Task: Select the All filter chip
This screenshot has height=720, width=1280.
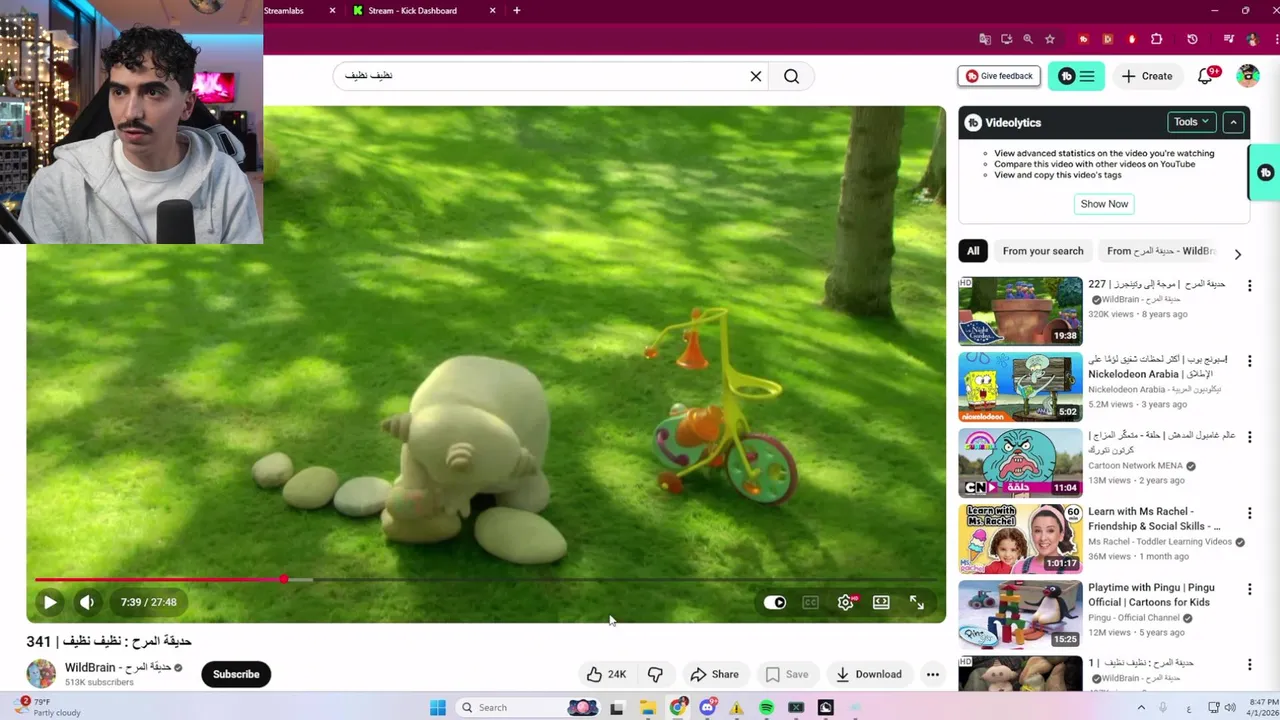Action: (x=973, y=251)
